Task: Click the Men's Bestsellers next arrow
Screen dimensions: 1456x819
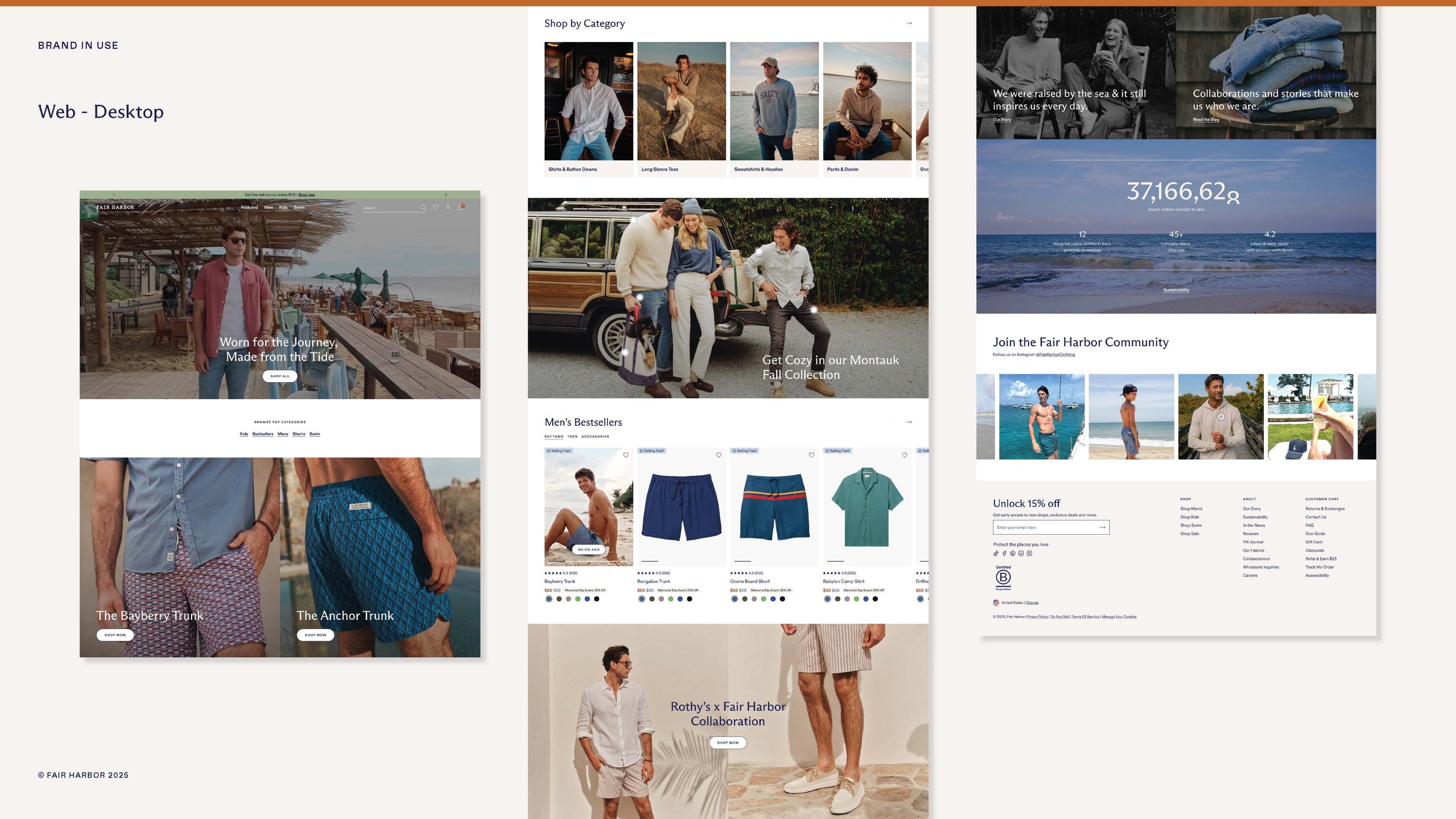Action: (x=909, y=422)
